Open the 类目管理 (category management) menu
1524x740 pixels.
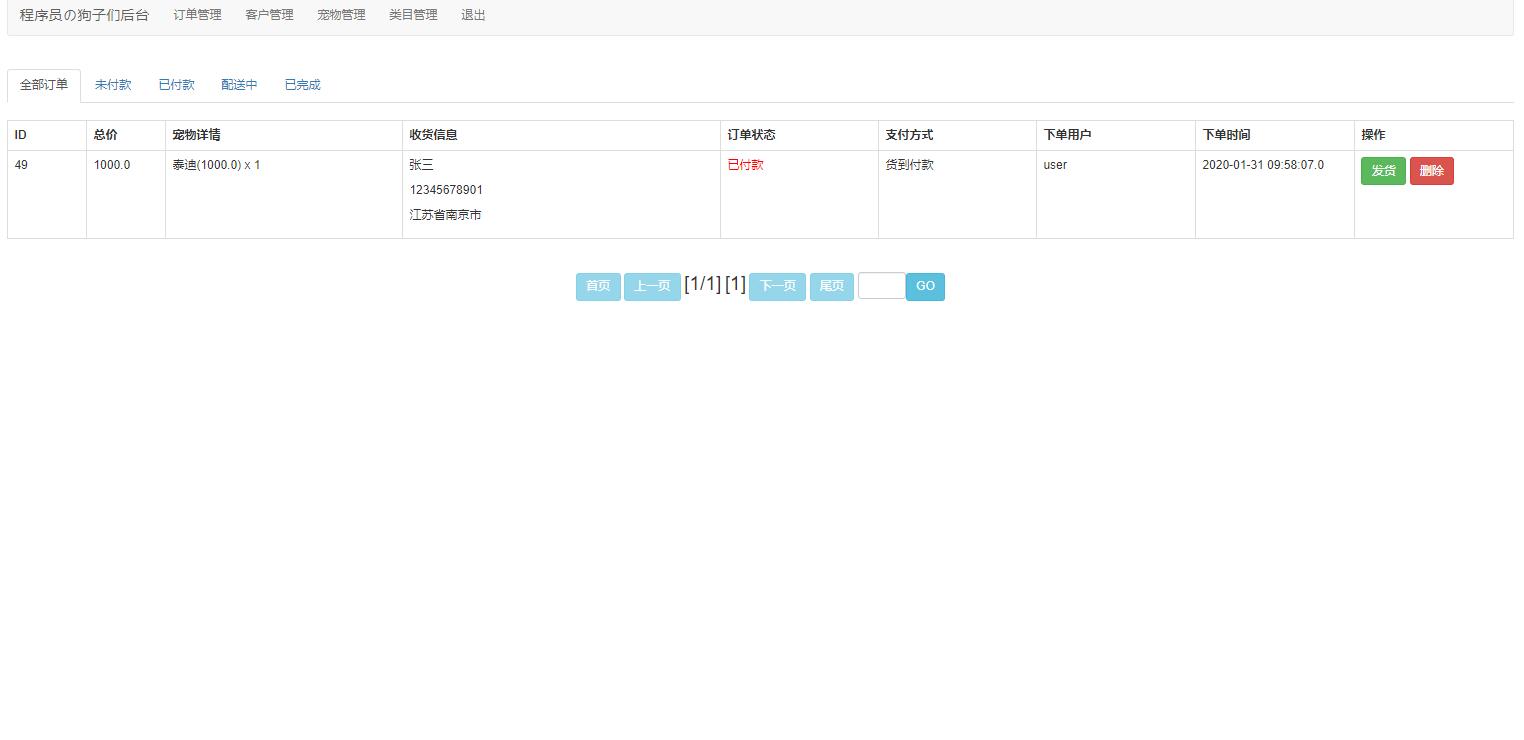(412, 15)
